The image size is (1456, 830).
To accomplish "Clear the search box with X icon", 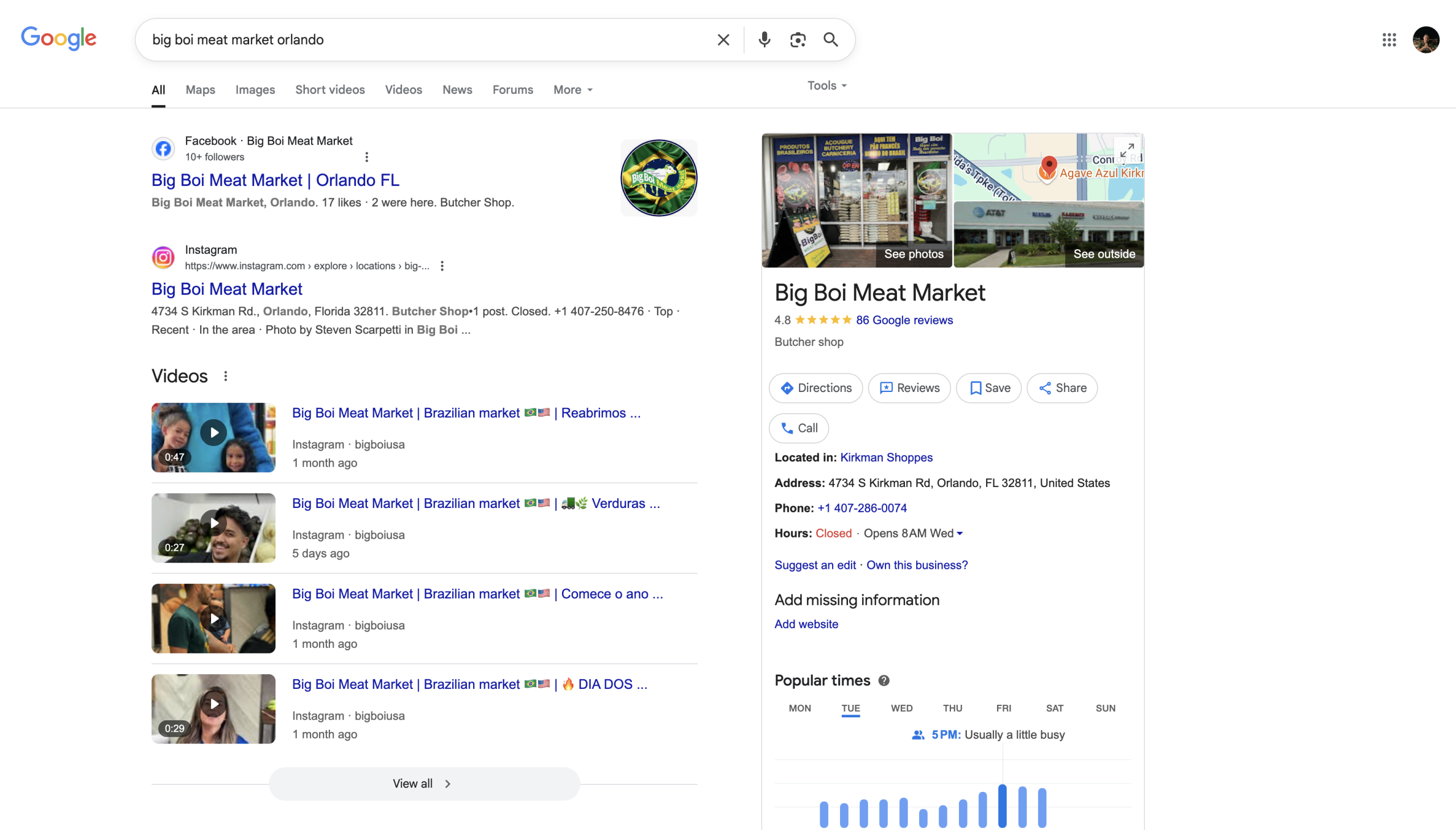I will (x=723, y=39).
